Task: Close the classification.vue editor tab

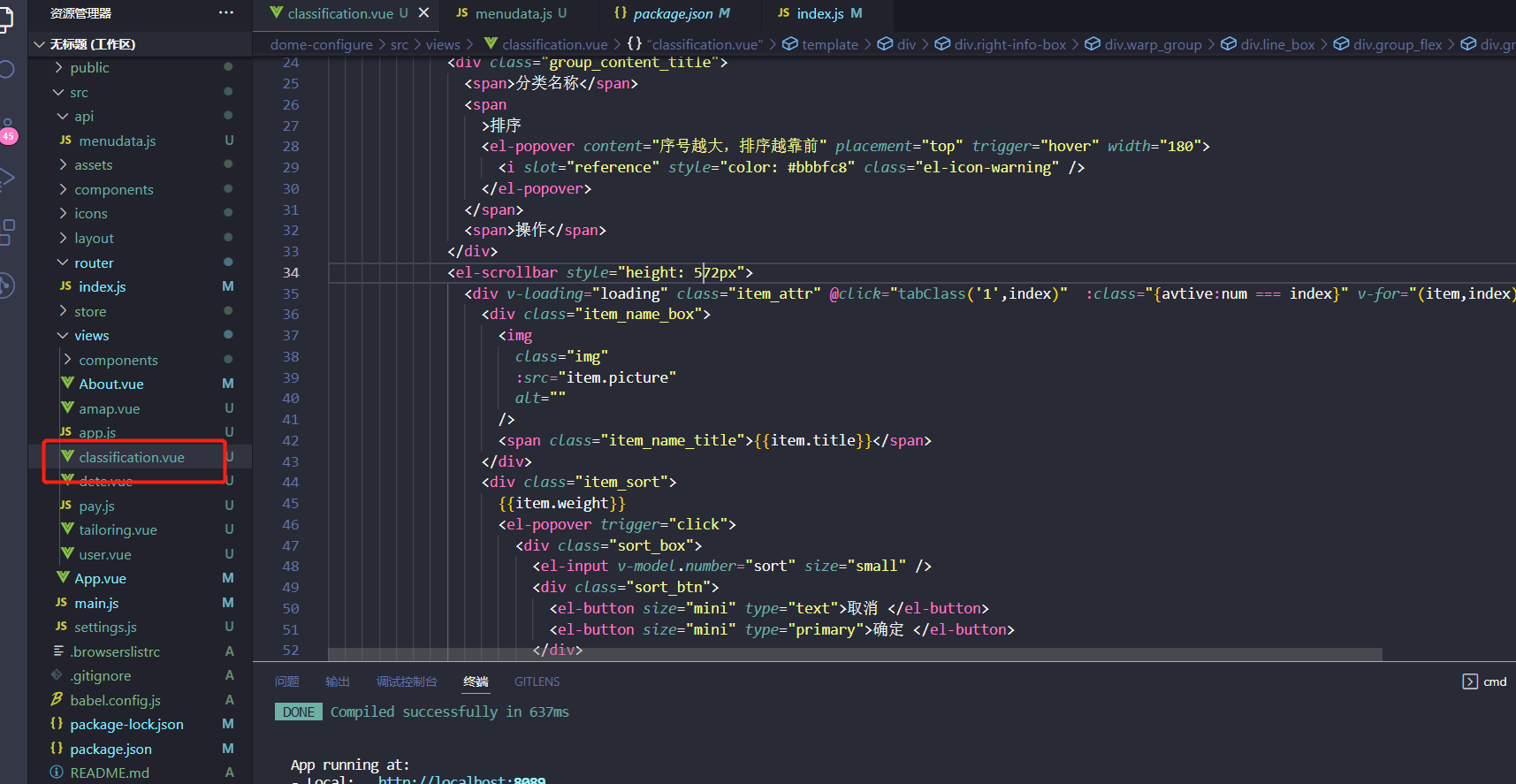Action: (423, 12)
